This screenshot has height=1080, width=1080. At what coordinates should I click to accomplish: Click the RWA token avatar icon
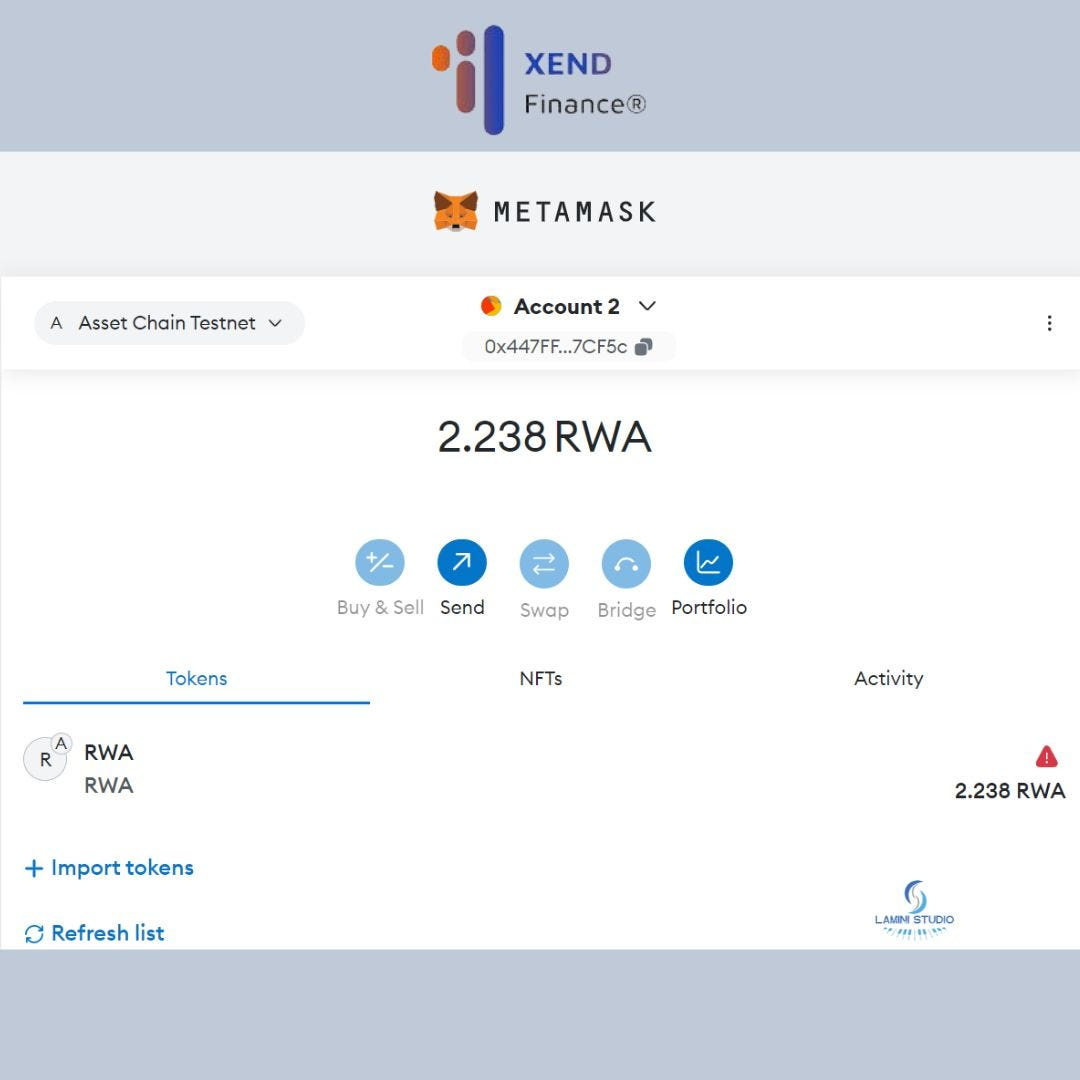45,758
